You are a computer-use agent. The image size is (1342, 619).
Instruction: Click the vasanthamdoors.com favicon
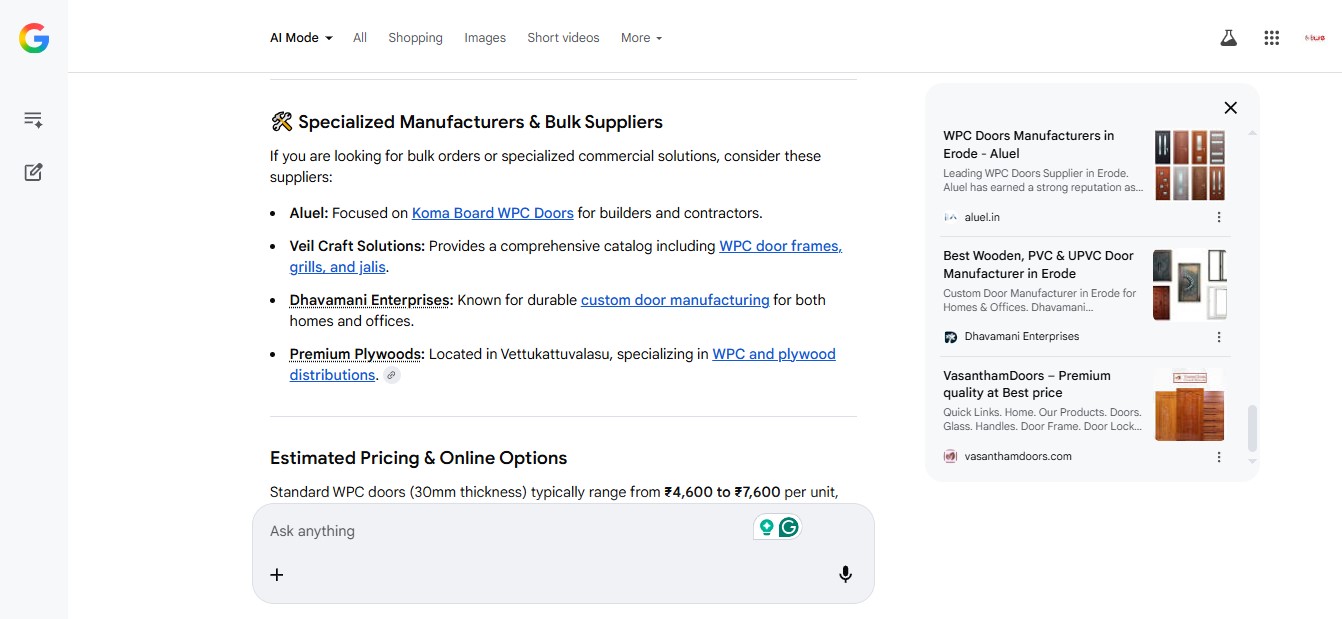[950, 456]
